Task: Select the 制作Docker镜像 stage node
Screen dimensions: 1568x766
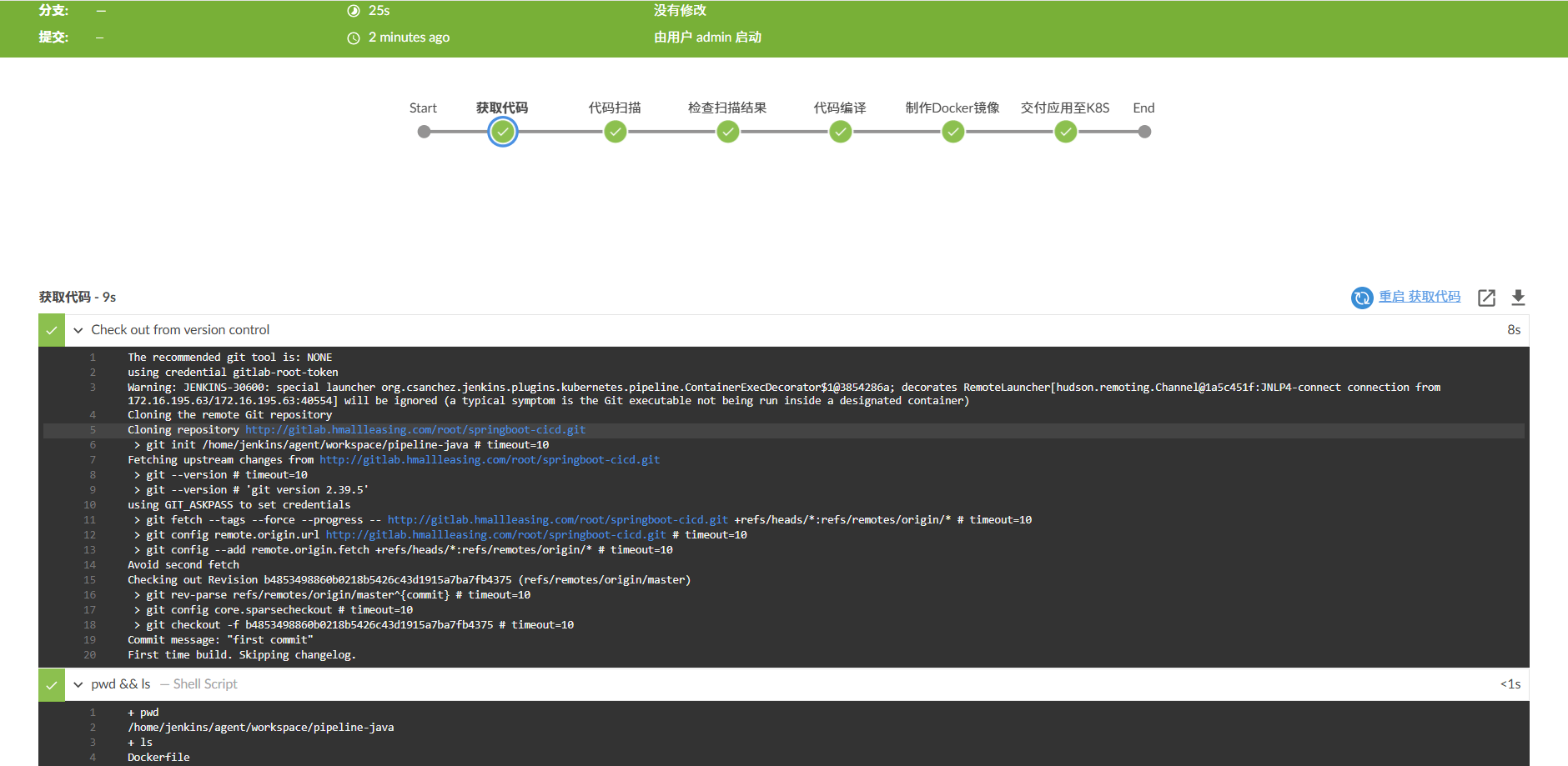Action: pos(952,132)
